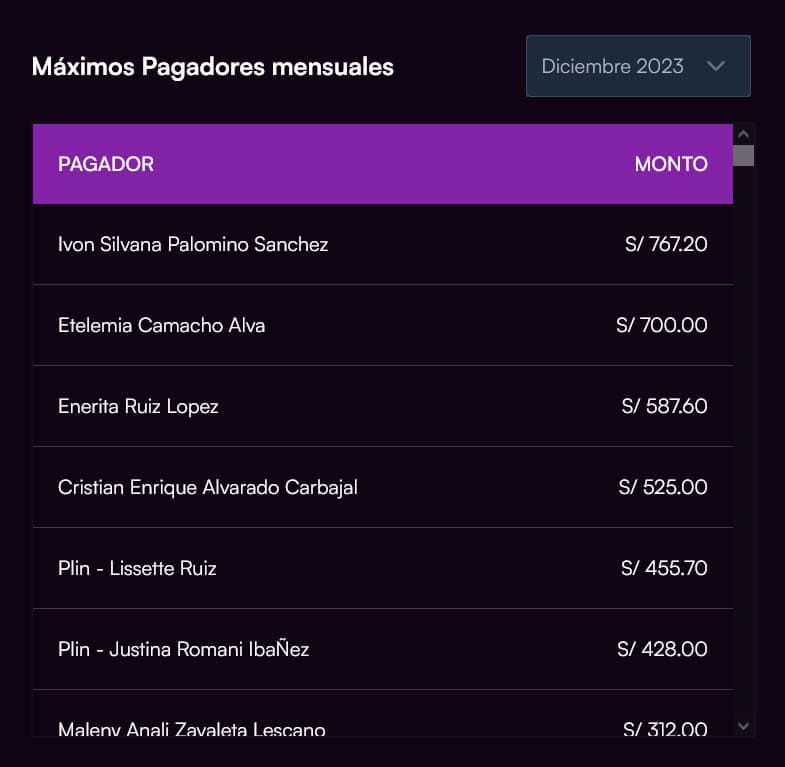Image resolution: width=785 pixels, height=767 pixels.
Task: Click the S/ 700.00 amount
Action: click(662, 325)
